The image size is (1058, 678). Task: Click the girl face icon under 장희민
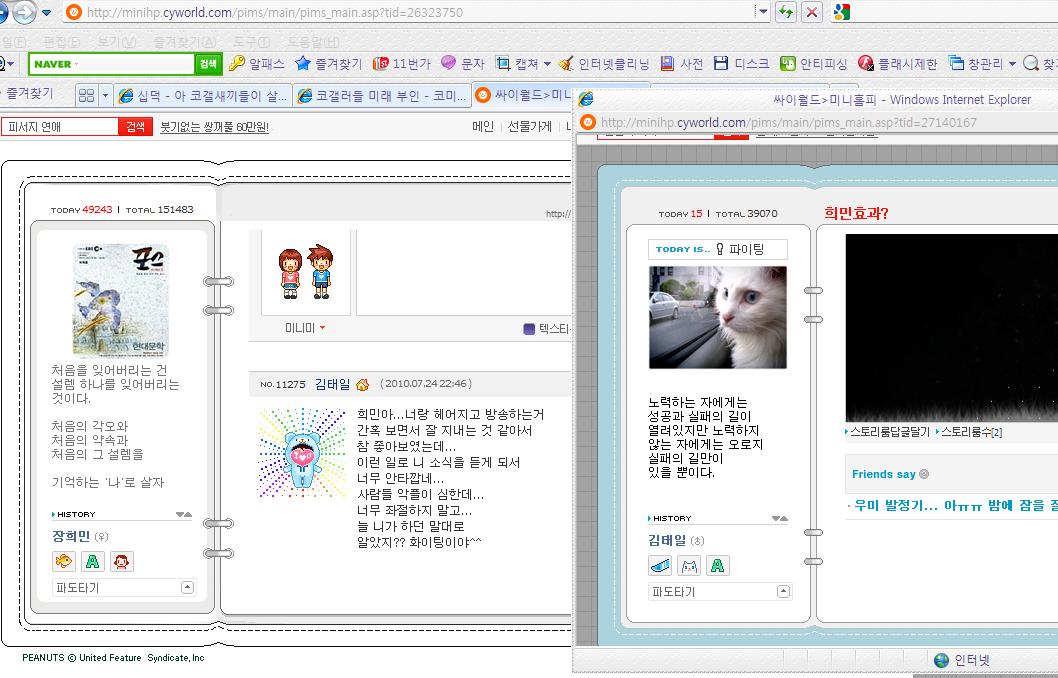click(121, 561)
